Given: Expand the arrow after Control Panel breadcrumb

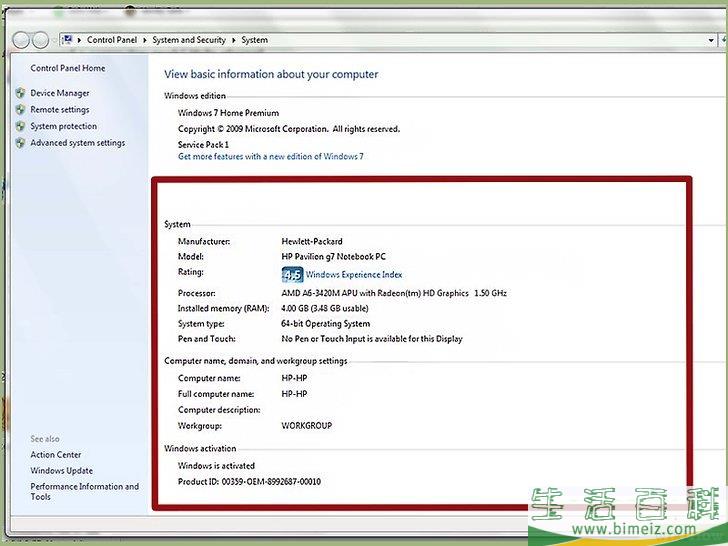Looking at the screenshot, I should 144,40.
